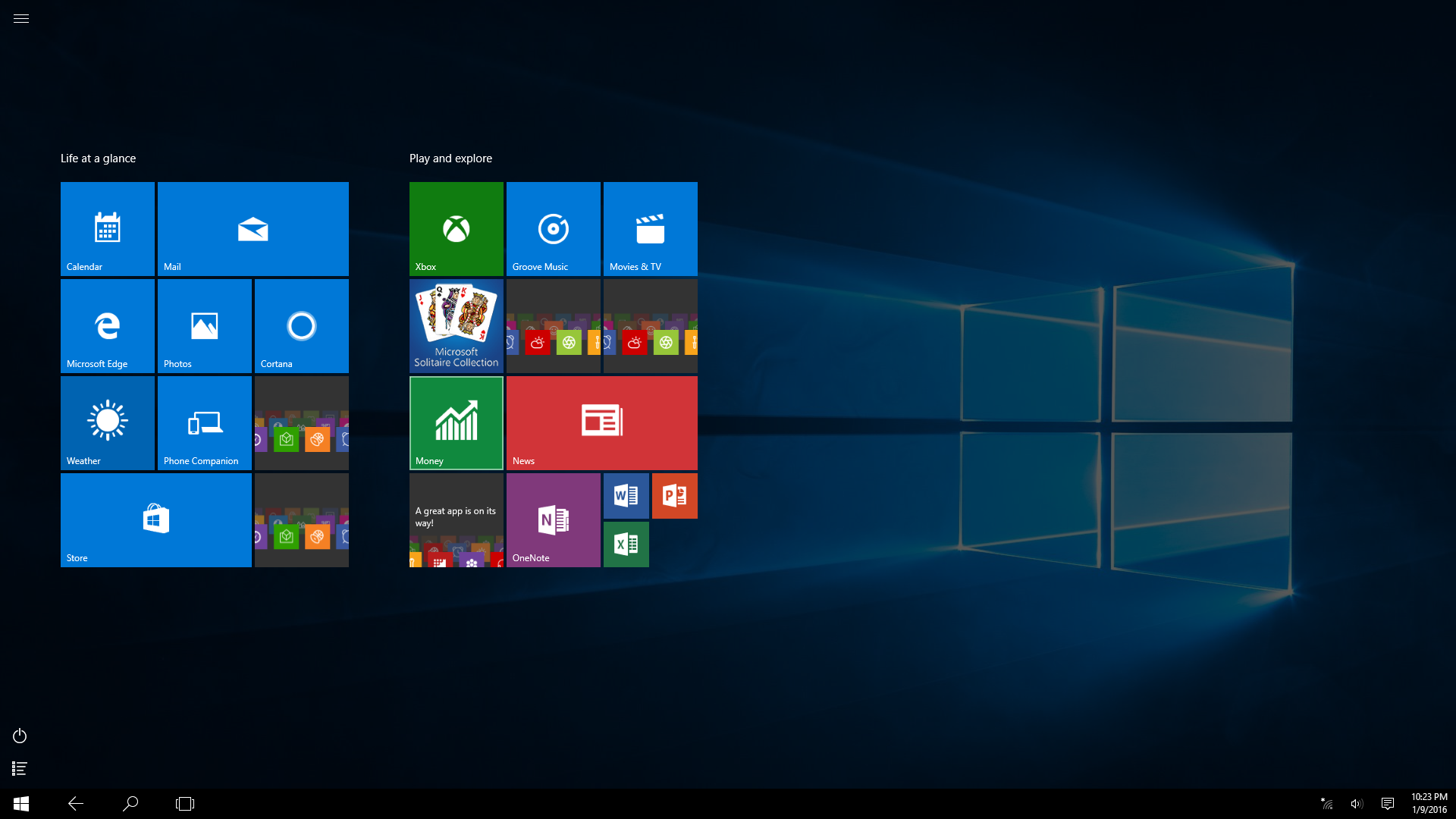Open the Weather tile
This screenshot has height=819, width=1456.
coord(108,423)
